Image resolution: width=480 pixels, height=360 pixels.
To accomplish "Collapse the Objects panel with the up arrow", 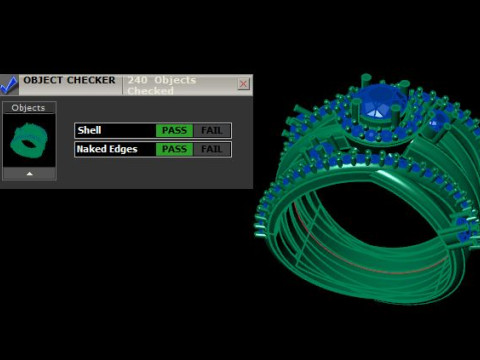I will coord(29,174).
